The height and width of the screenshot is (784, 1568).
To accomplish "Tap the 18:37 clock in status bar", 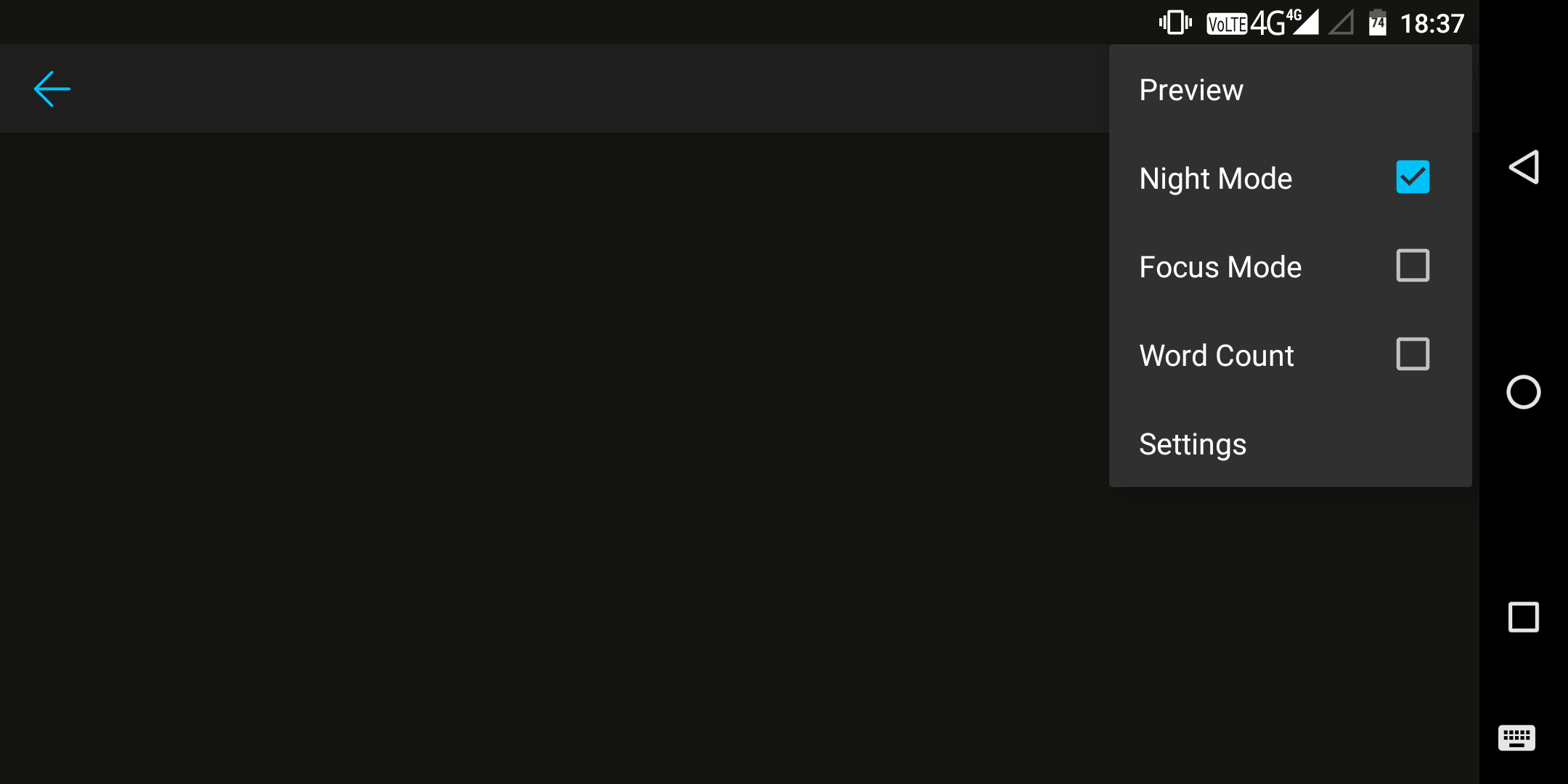I will coord(1432,24).
